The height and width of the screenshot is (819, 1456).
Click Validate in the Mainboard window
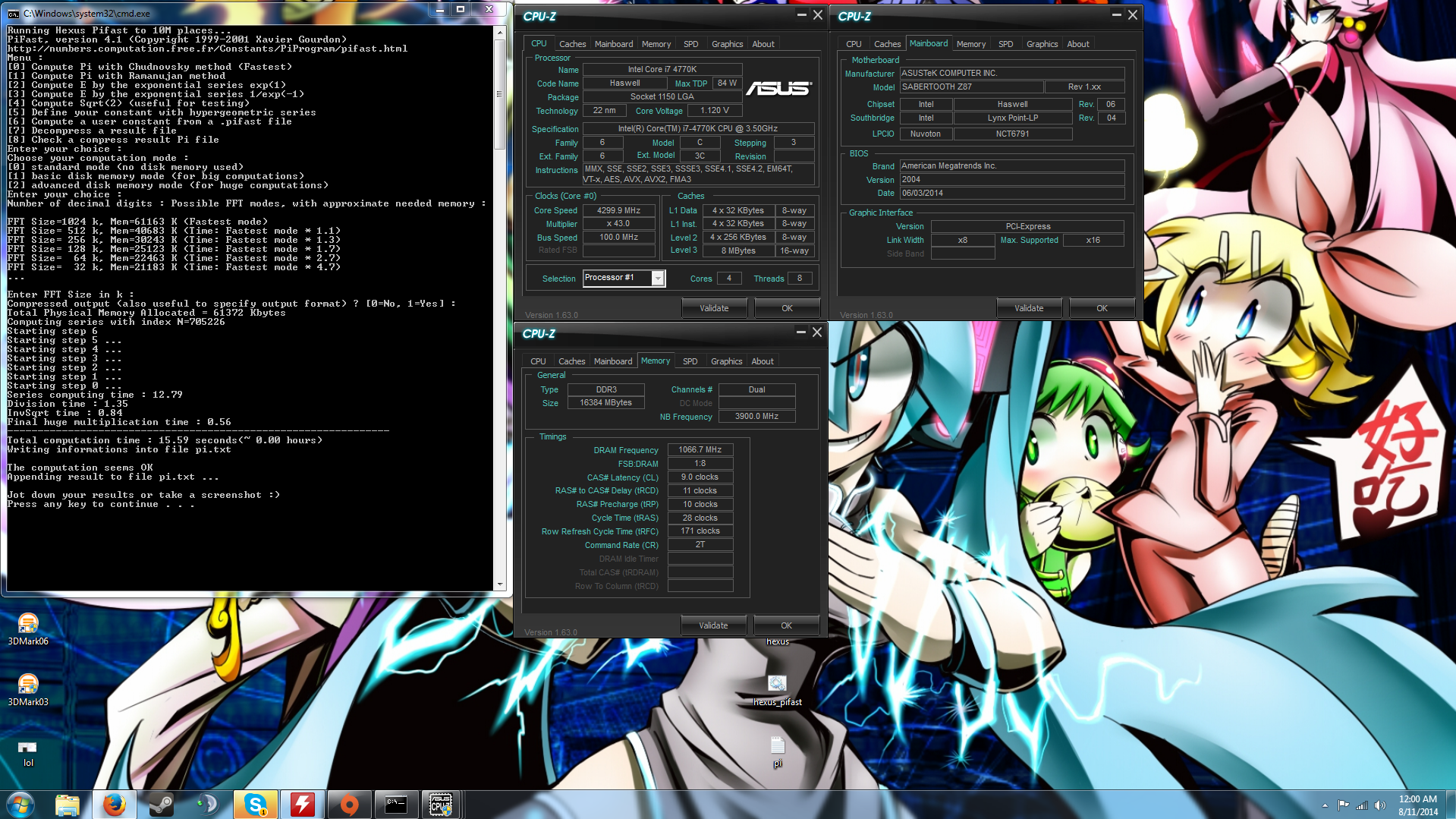pos(1029,308)
